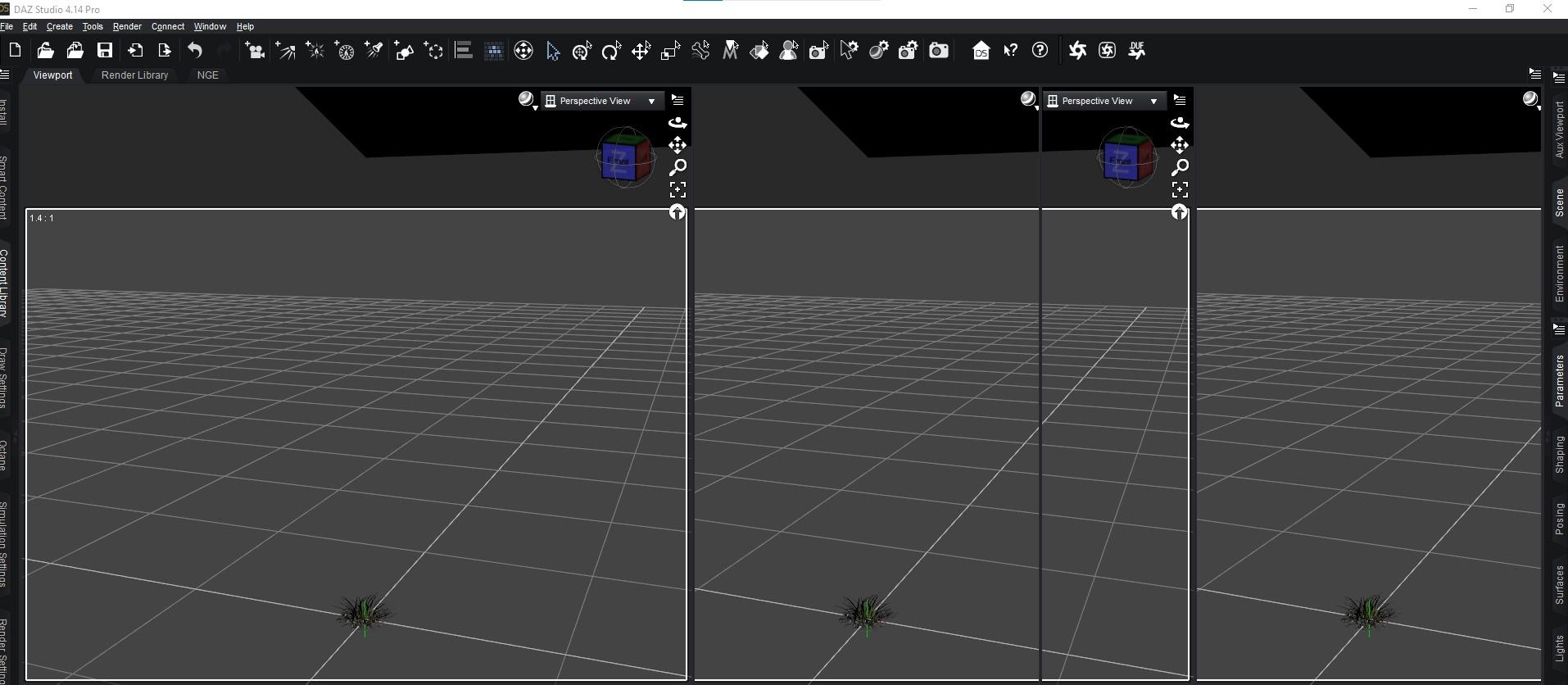Viewport: 1568px width, 685px height.
Task: Click the boxed Octane swirl icon
Action: click(x=1107, y=51)
